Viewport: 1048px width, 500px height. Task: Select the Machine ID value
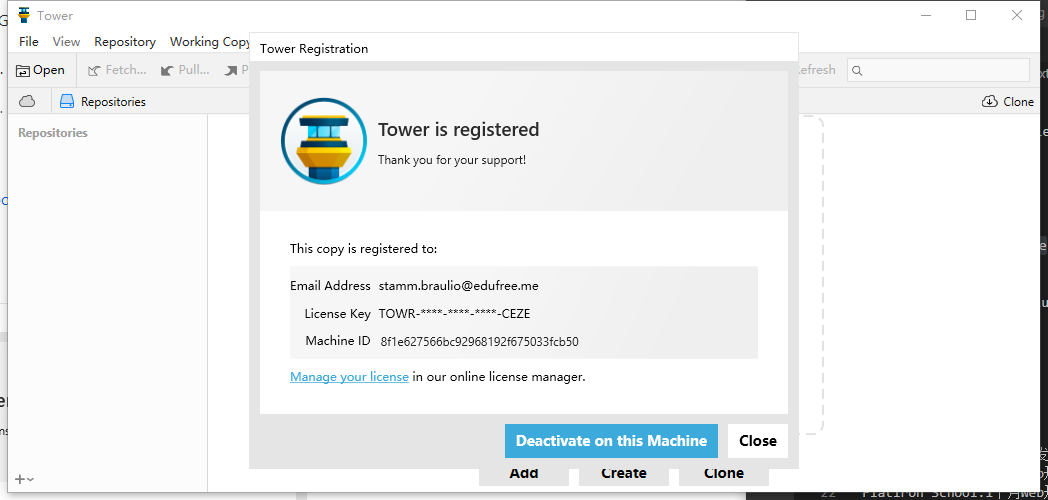tap(479, 342)
